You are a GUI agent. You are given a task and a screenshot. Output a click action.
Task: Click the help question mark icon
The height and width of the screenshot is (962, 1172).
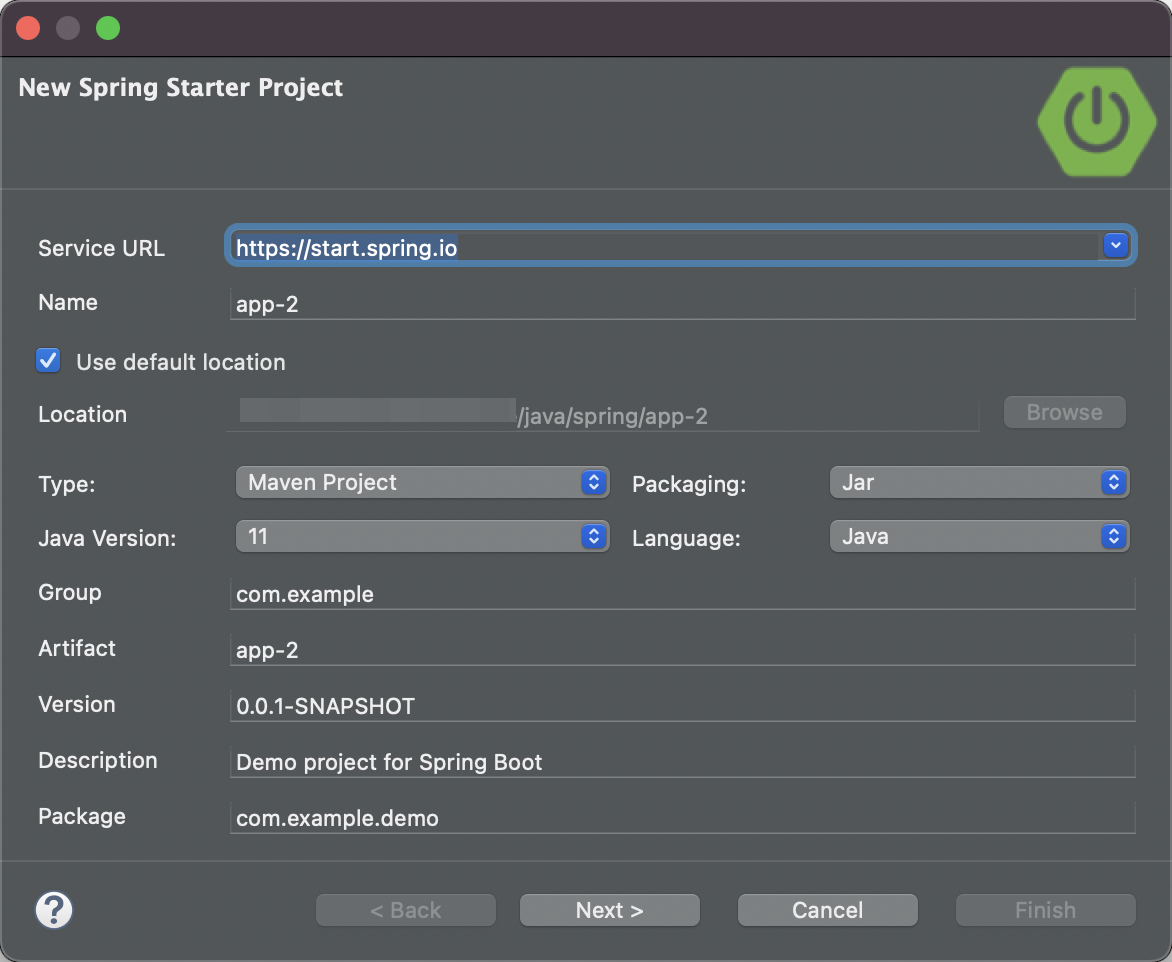[54, 910]
